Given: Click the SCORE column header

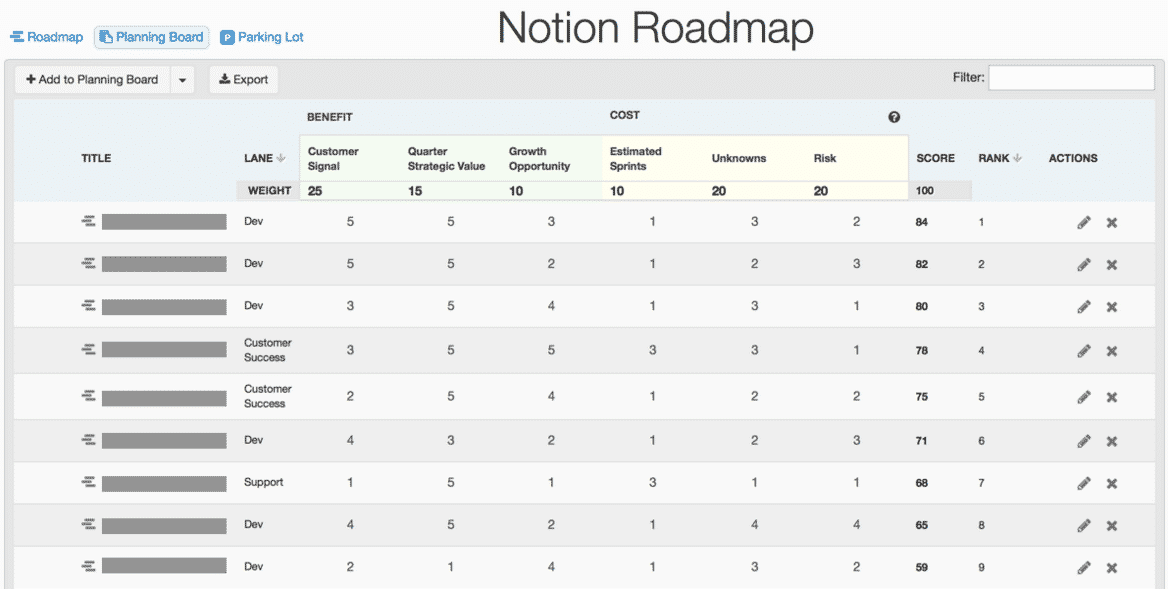Looking at the screenshot, I should coord(936,158).
